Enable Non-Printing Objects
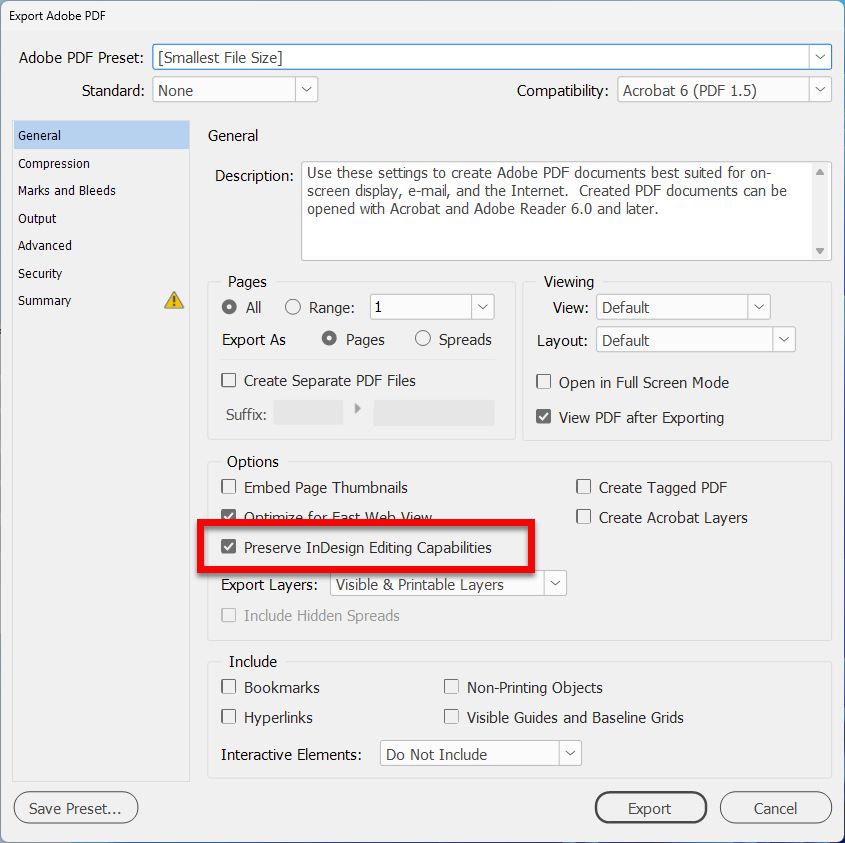Viewport: 845px width, 843px height. coord(451,687)
